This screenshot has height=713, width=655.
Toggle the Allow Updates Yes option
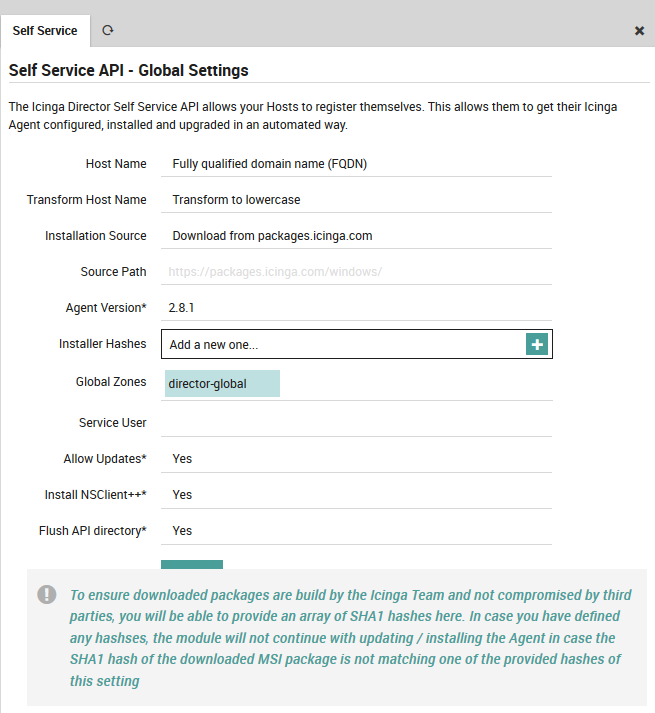coord(356,459)
